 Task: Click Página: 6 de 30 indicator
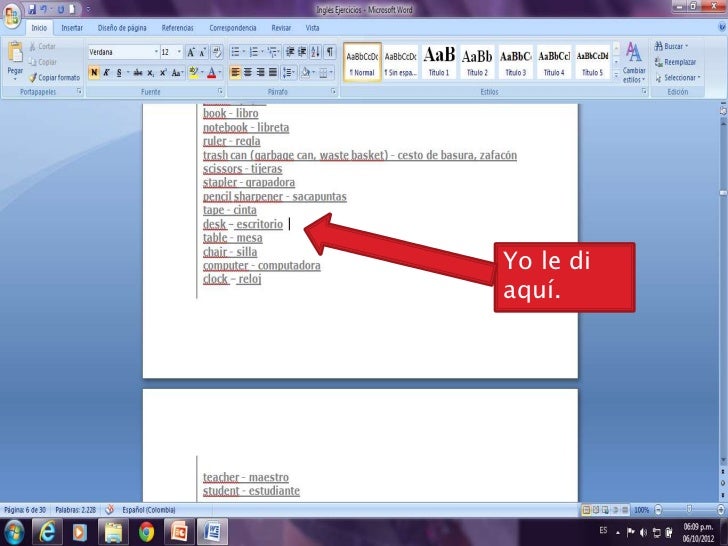pos(25,510)
